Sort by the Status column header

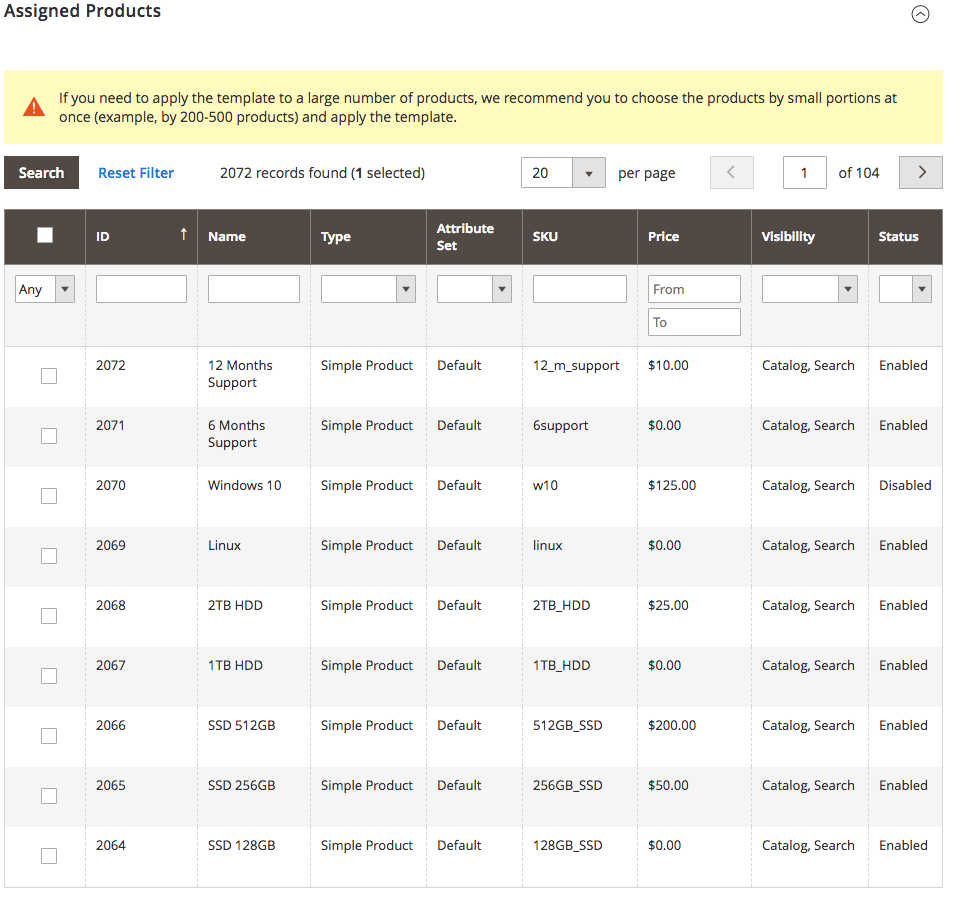905,237
